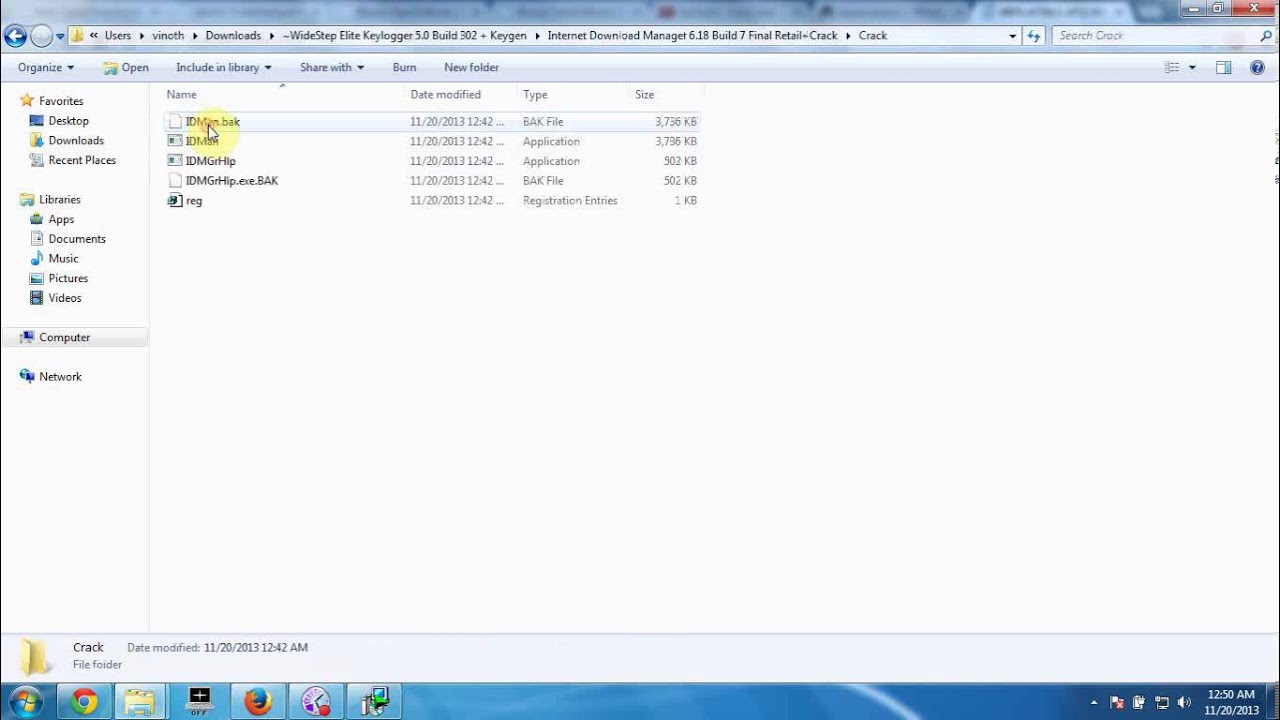Open the address bar previous locations dropdown

[x=1013, y=35]
